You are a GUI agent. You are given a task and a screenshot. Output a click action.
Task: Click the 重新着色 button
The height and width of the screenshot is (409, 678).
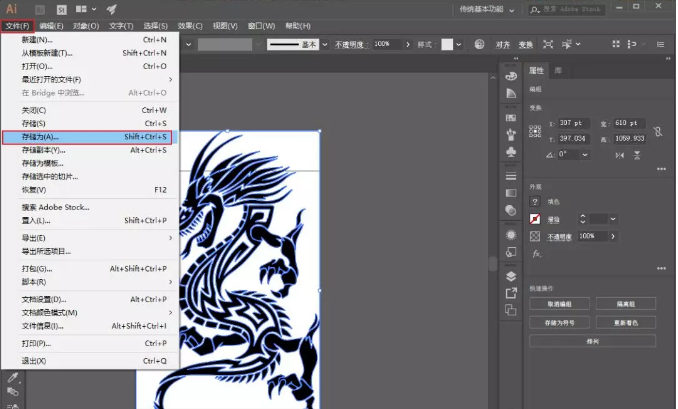point(626,323)
